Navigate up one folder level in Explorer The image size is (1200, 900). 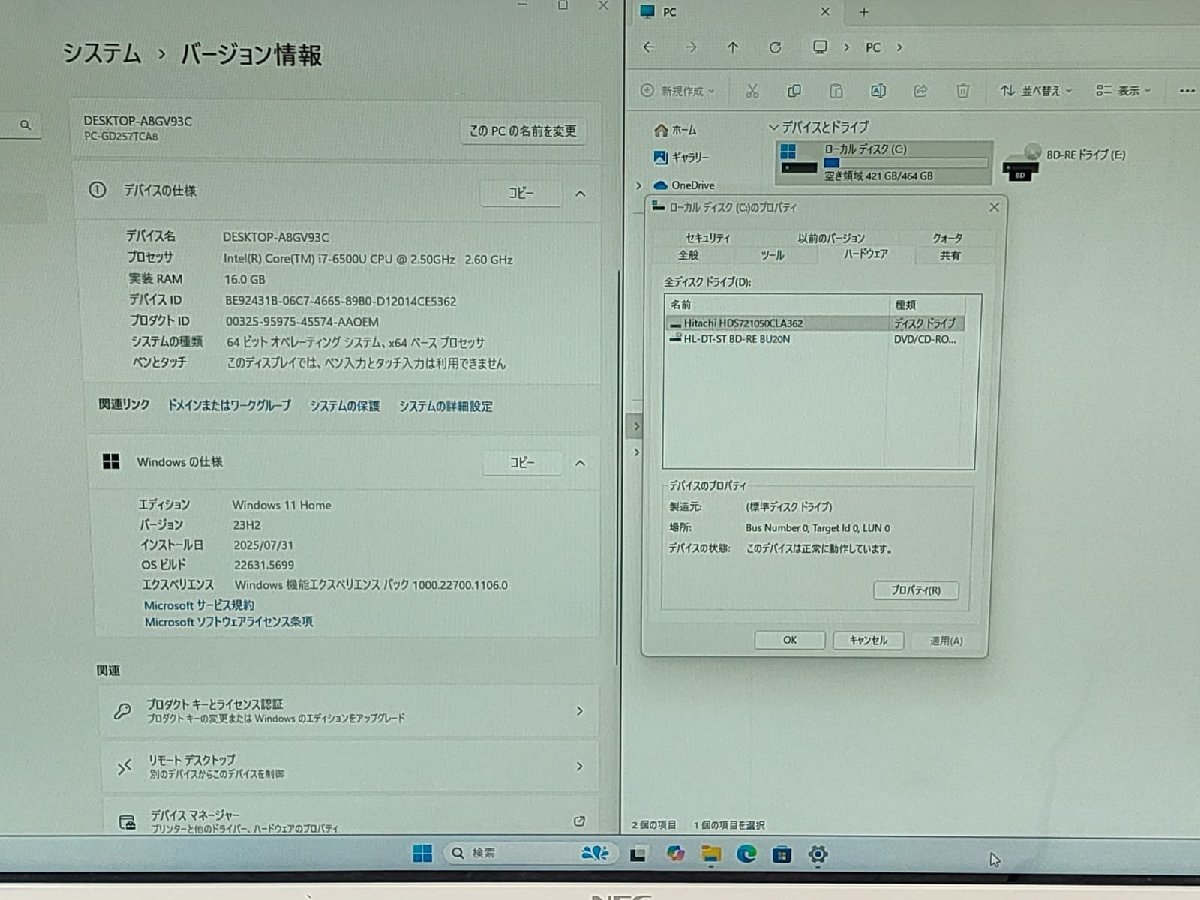click(x=733, y=47)
